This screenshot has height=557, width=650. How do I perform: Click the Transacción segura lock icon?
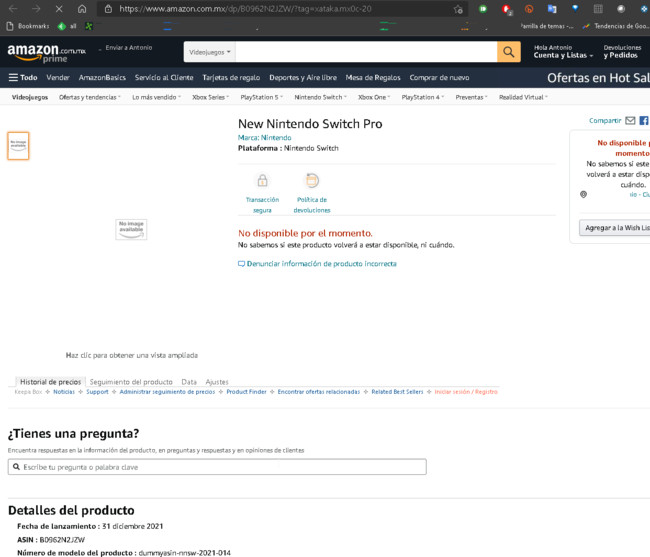coord(262,181)
